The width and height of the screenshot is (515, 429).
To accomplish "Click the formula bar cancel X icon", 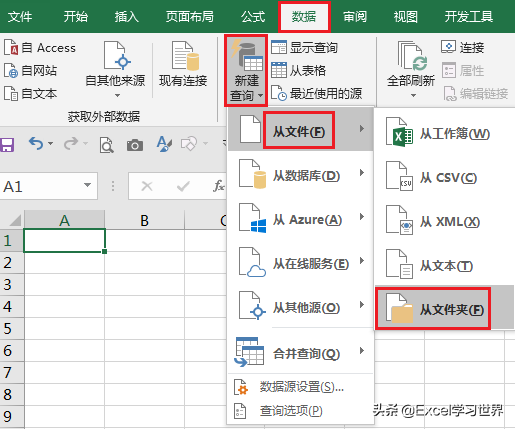I will click(147, 186).
